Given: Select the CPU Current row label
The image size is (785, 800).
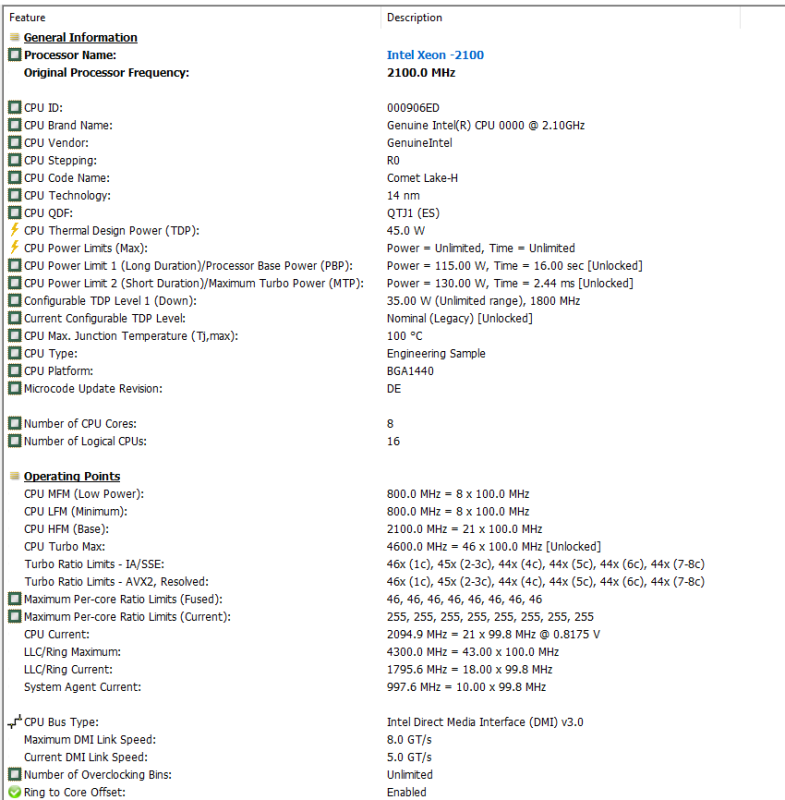Looking at the screenshot, I should [x=57, y=634].
